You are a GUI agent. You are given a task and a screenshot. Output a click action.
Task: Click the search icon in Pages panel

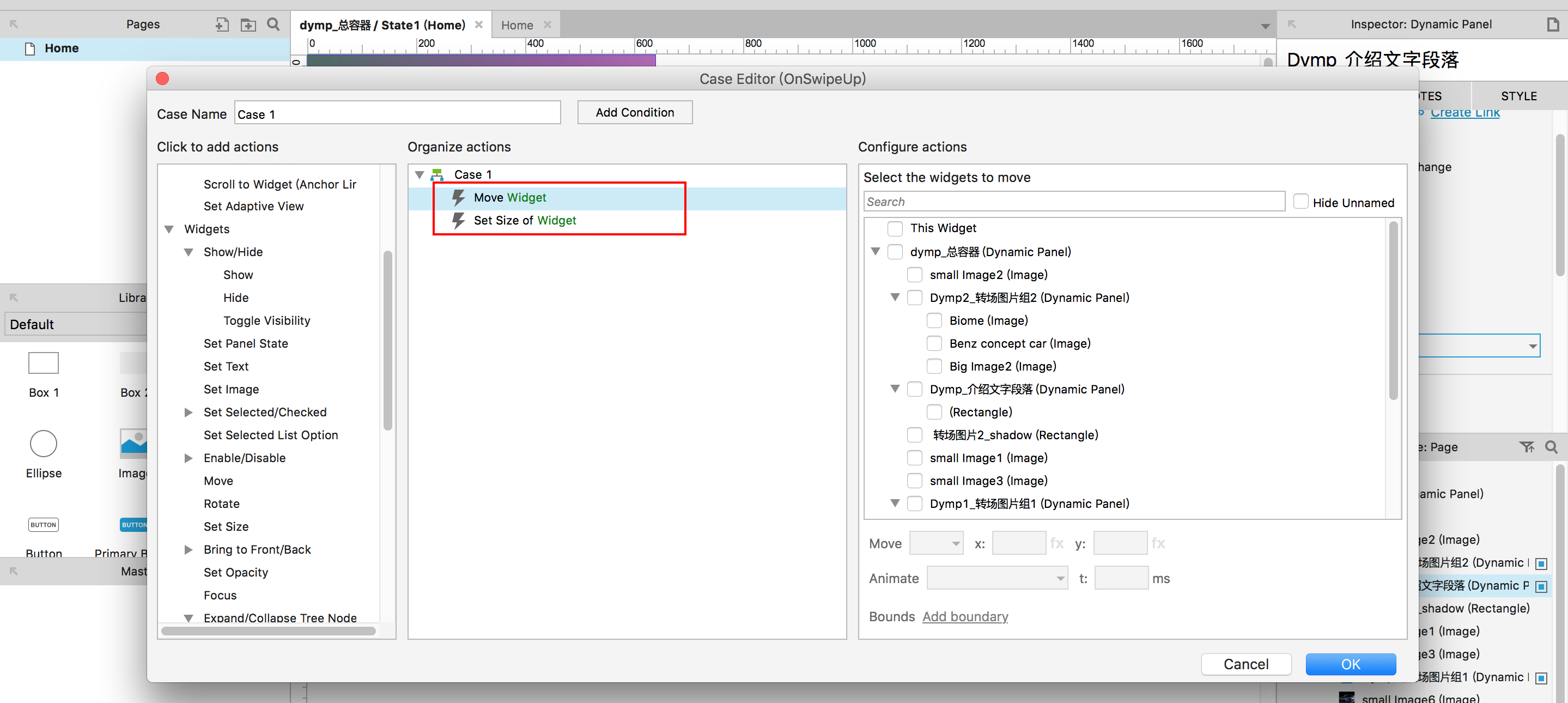pos(274,25)
